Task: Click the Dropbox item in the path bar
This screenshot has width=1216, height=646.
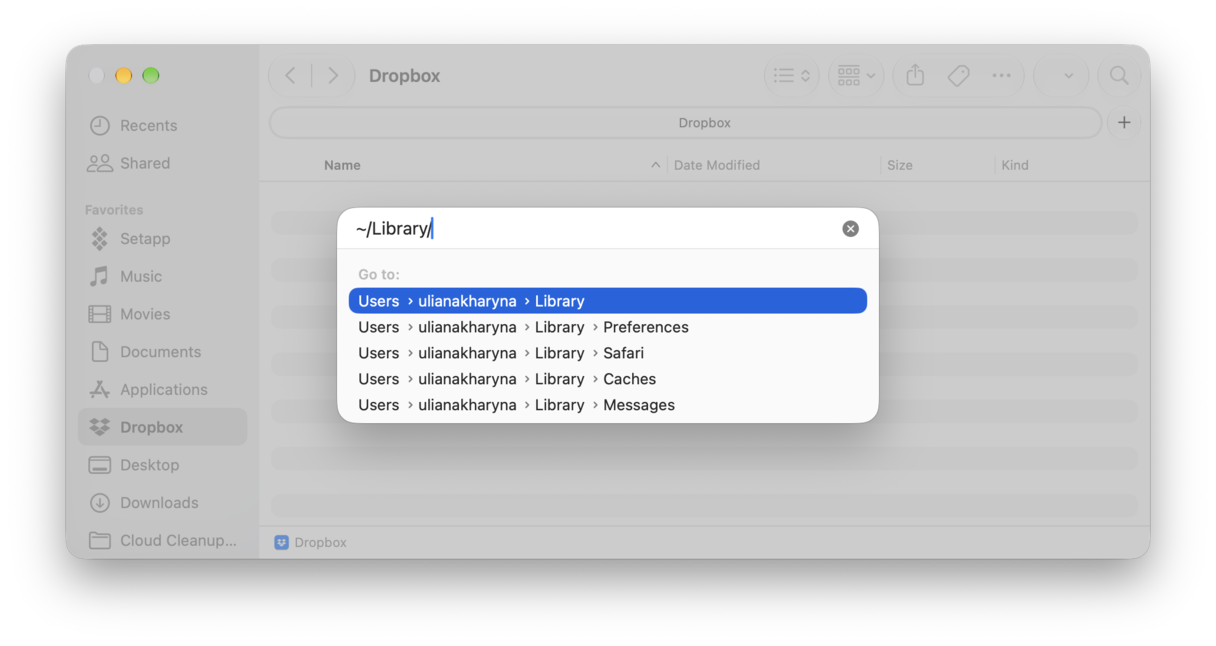Action: 311,543
